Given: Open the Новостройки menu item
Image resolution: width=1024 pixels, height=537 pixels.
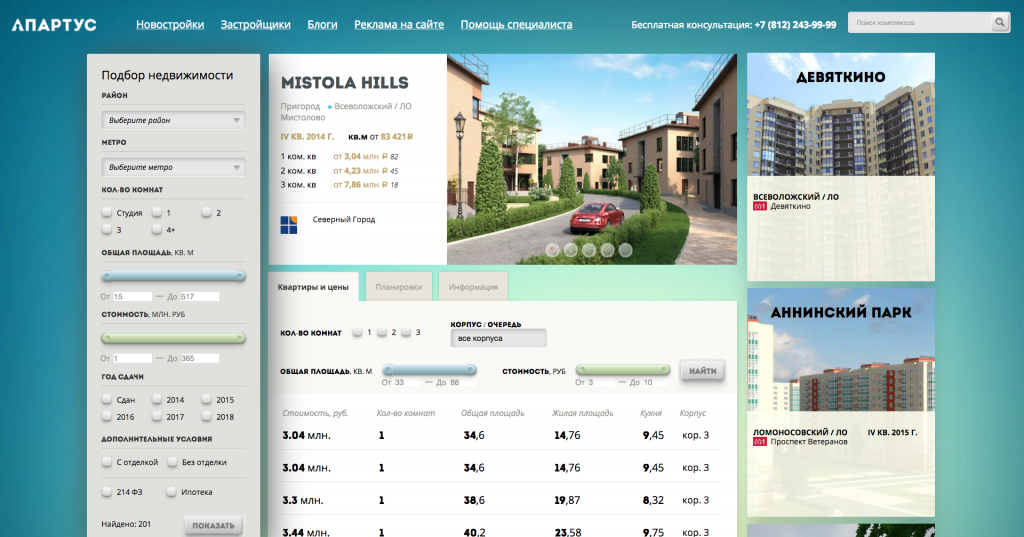Looking at the screenshot, I should tap(170, 25).
